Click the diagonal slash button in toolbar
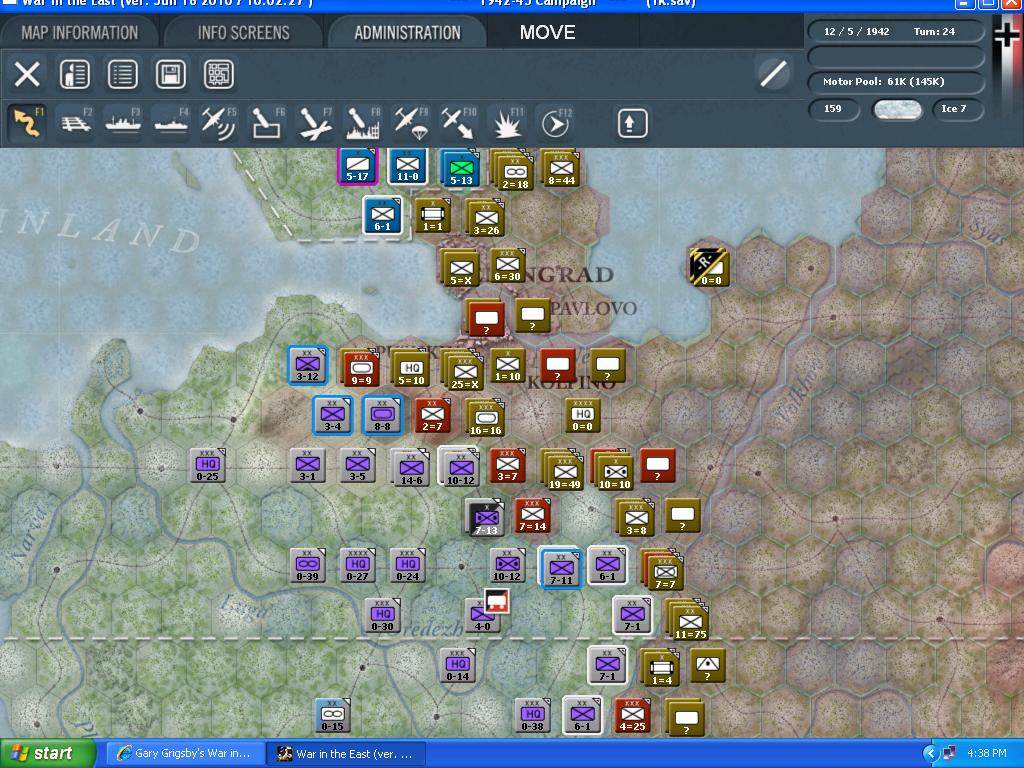Viewport: 1024px width, 768px height. [x=773, y=74]
